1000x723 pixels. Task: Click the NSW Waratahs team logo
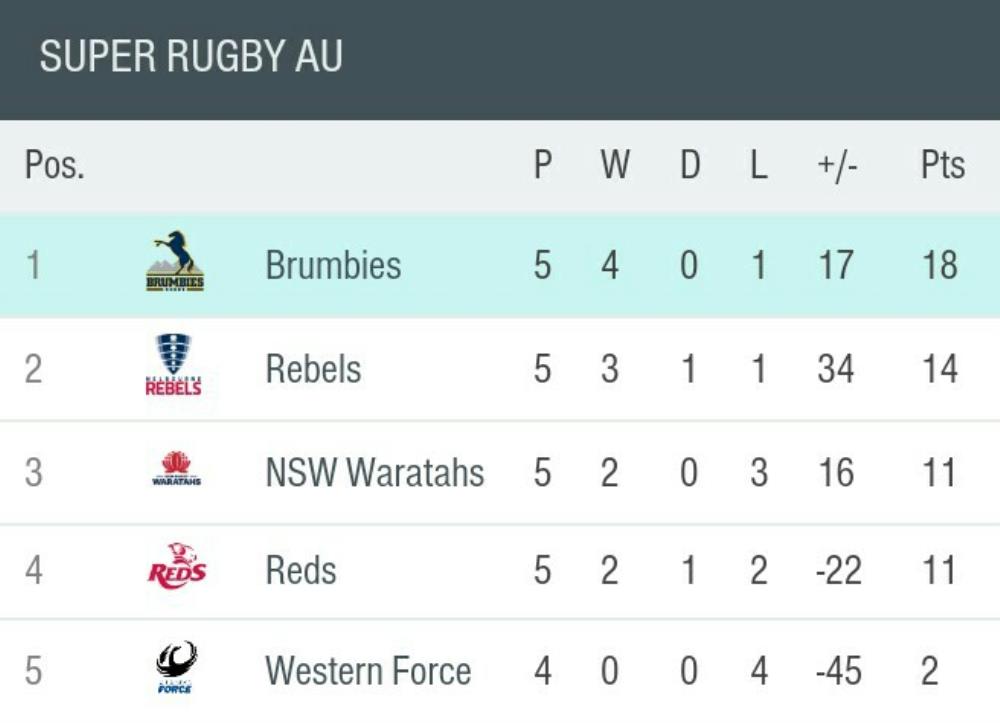pyautogui.click(x=176, y=470)
